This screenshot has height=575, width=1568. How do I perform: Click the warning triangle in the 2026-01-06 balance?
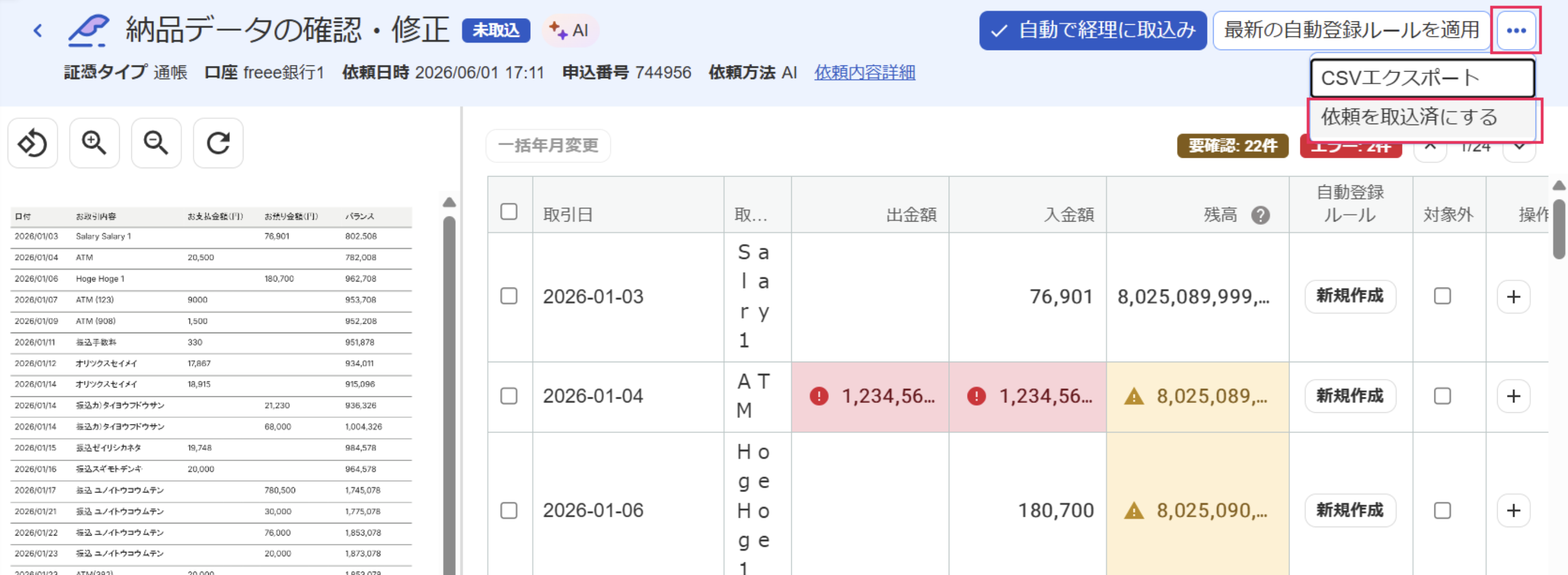(x=1134, y=511)
